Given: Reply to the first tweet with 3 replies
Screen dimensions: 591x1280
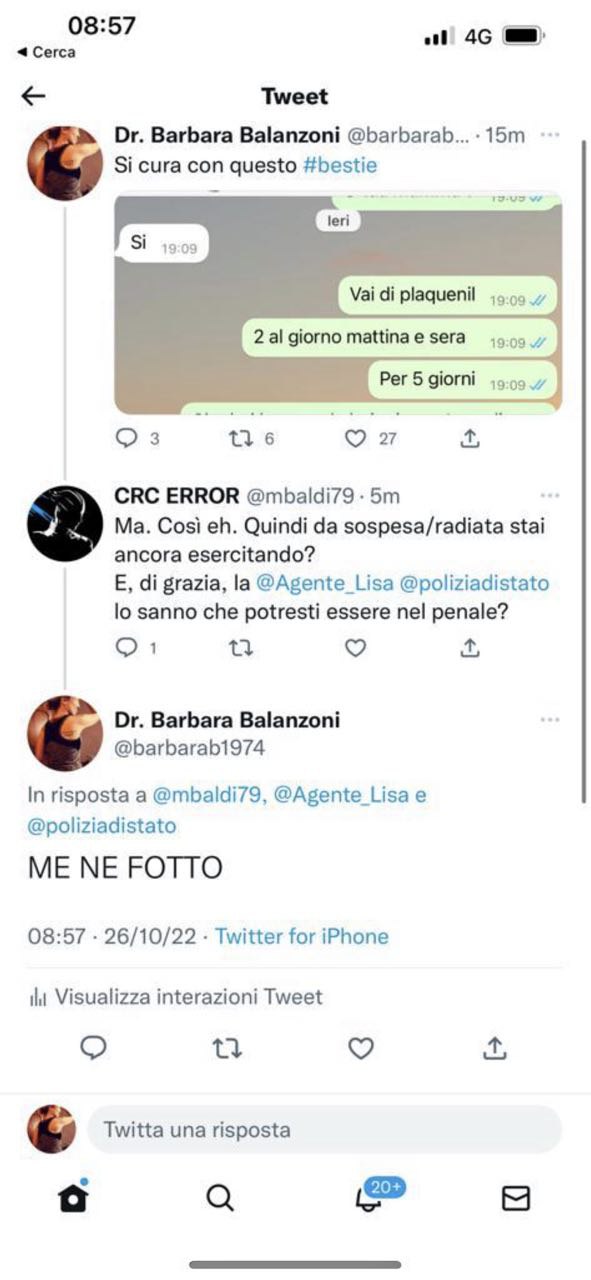Looking at the screenshot, I should 127,438.
